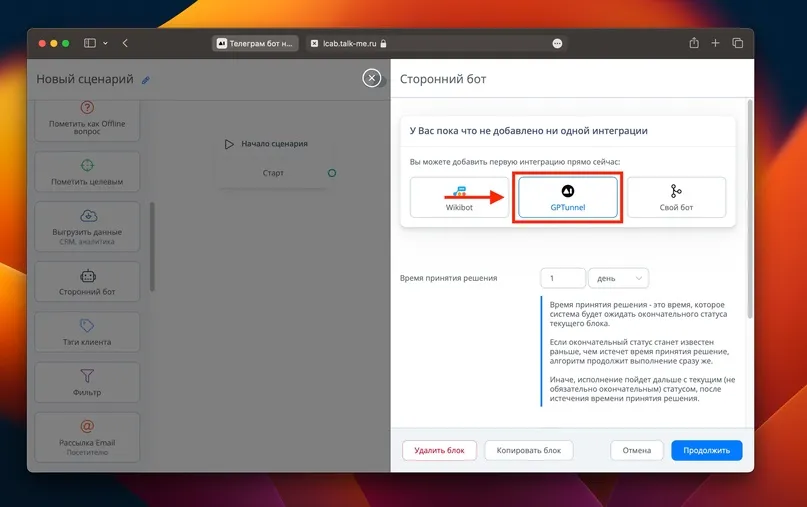Close the Сторонний бот side panel

pos(372,78)
